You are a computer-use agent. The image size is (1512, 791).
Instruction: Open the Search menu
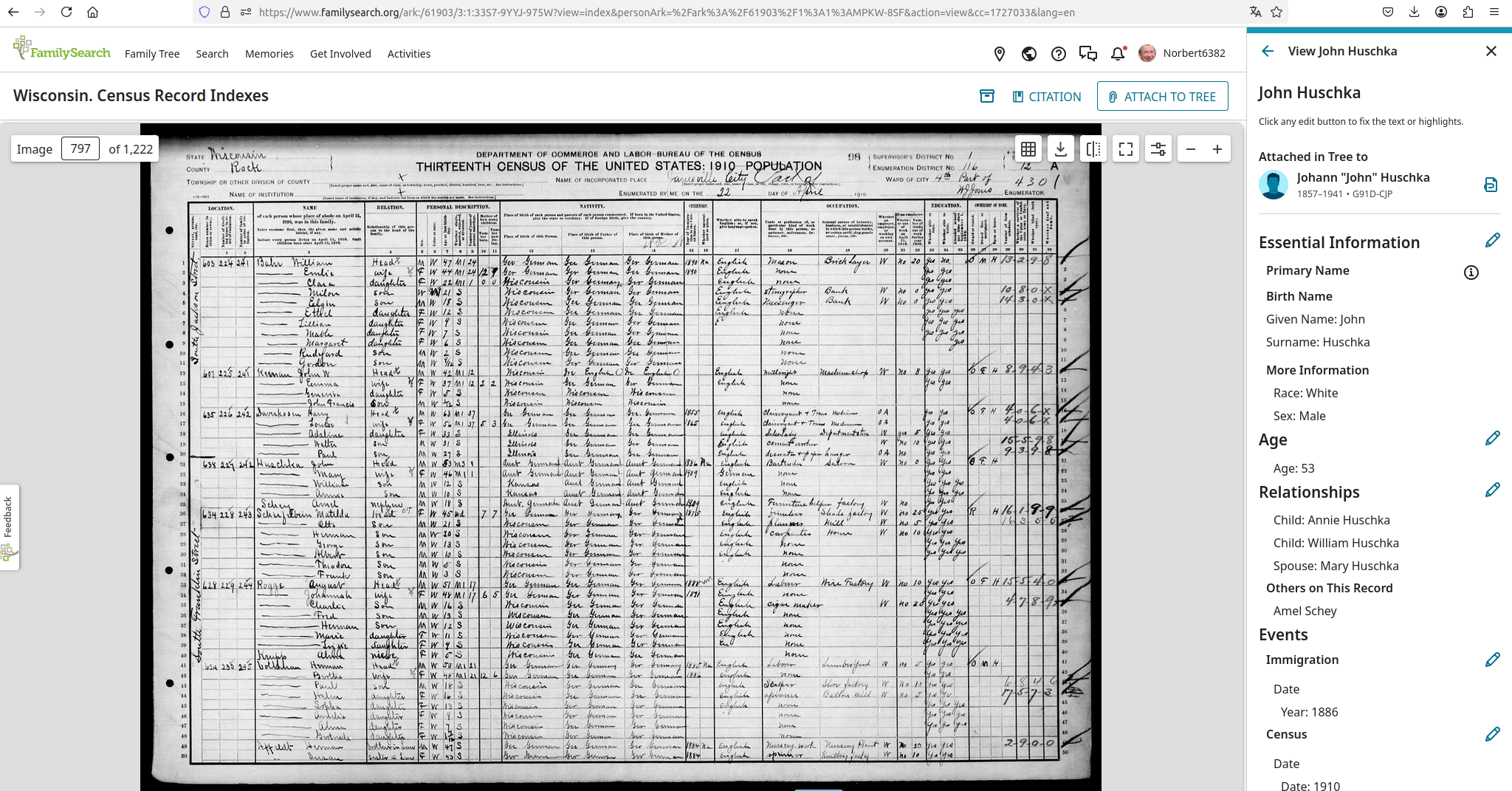(x=212, y=54)
